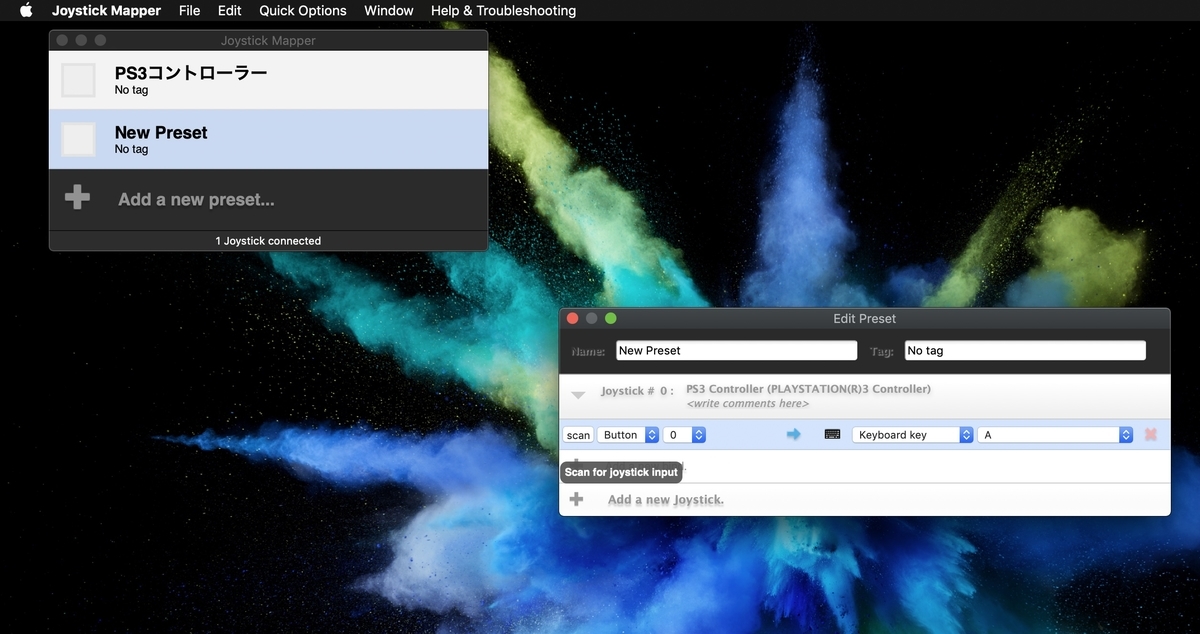Open the Help & Troubleshooting menu
This screenshot has height=634, width=1200.
(503, 11)
